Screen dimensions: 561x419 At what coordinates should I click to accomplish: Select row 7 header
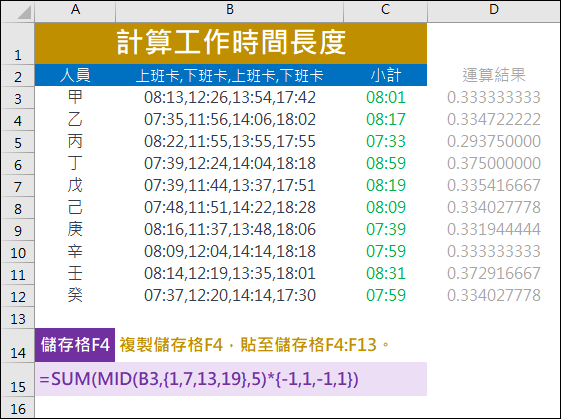(18, 186)
